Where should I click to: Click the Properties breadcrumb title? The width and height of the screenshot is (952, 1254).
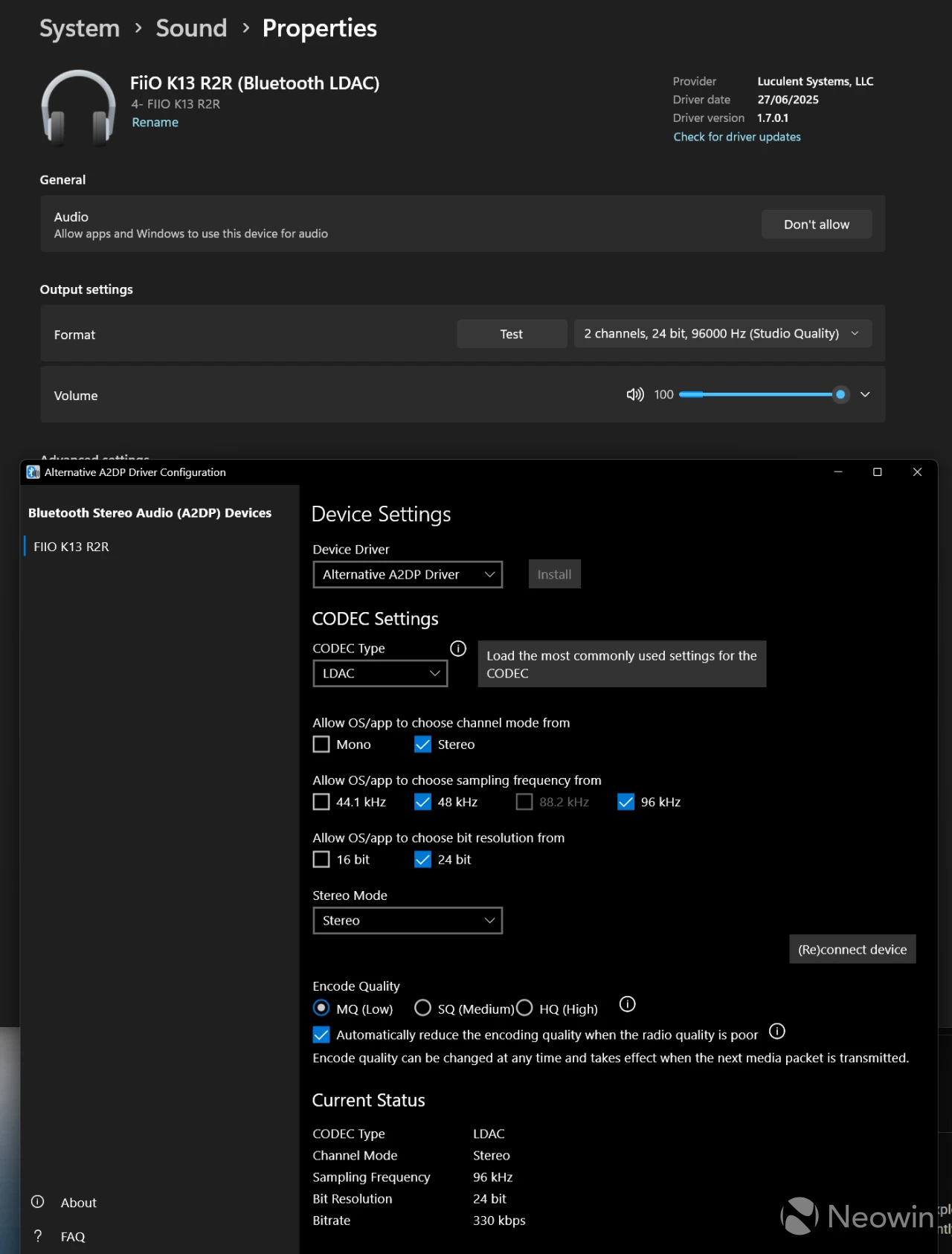pos(320,28)
